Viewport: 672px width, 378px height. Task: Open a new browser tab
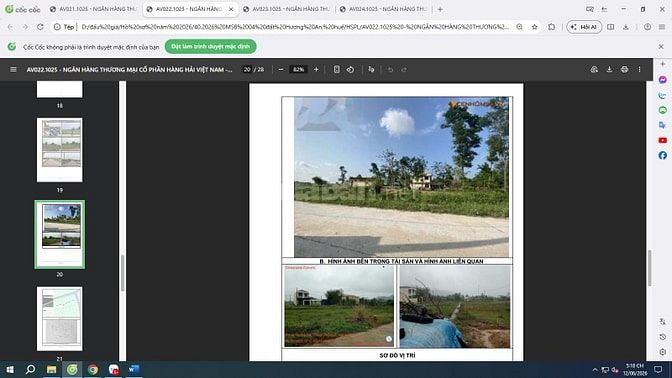tap(440, 9)
